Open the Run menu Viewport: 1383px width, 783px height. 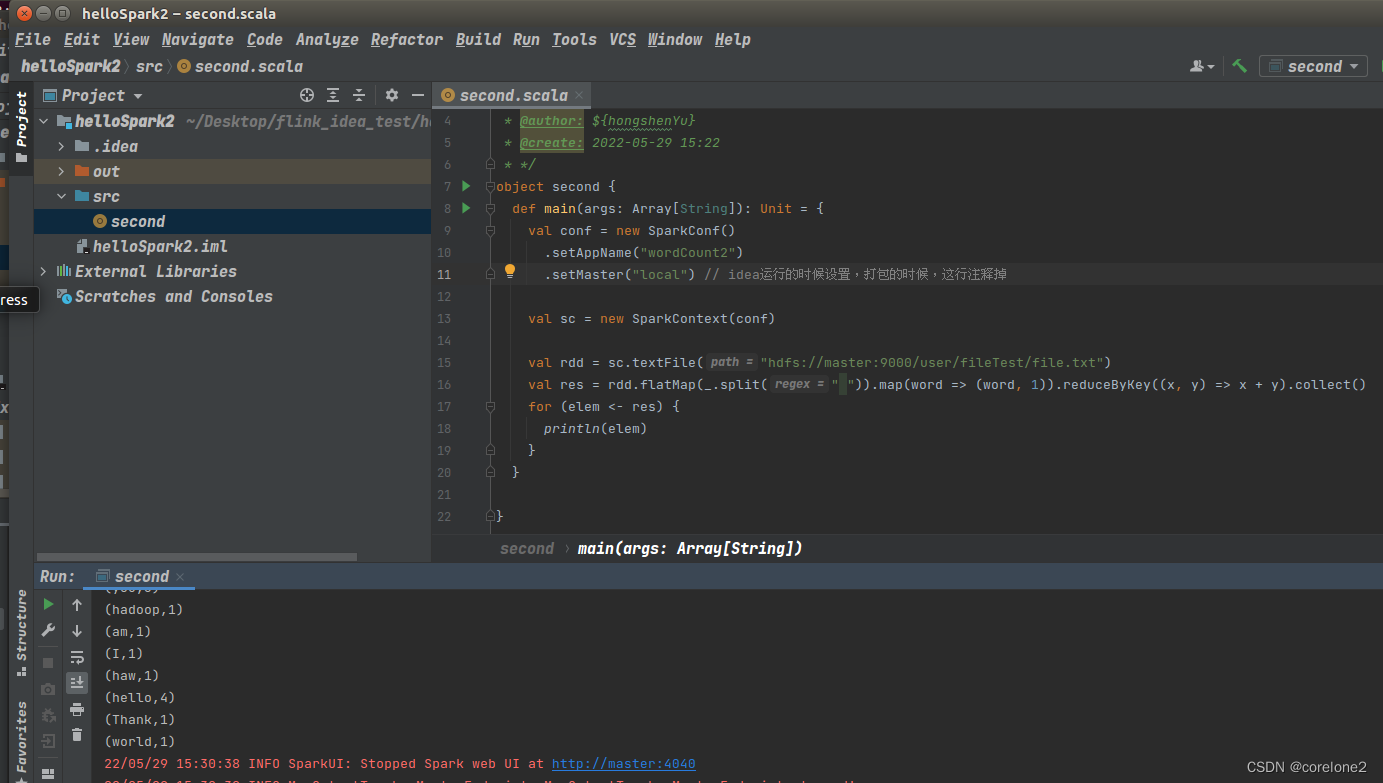(526, 39)
